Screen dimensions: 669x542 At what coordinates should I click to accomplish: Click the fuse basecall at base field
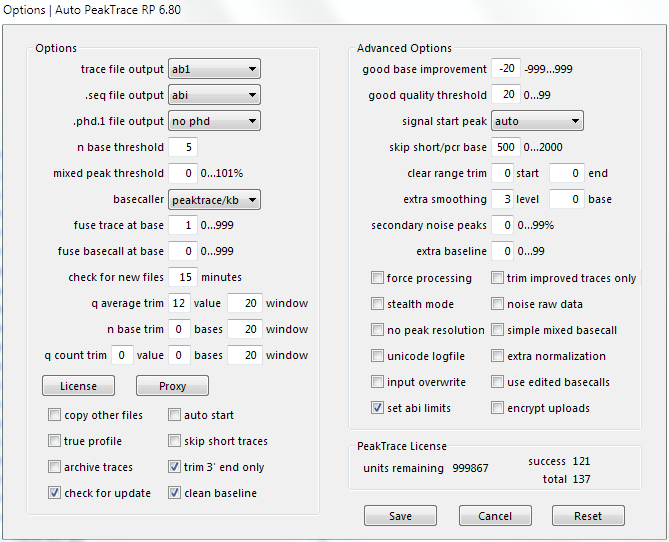pos(183,251)
